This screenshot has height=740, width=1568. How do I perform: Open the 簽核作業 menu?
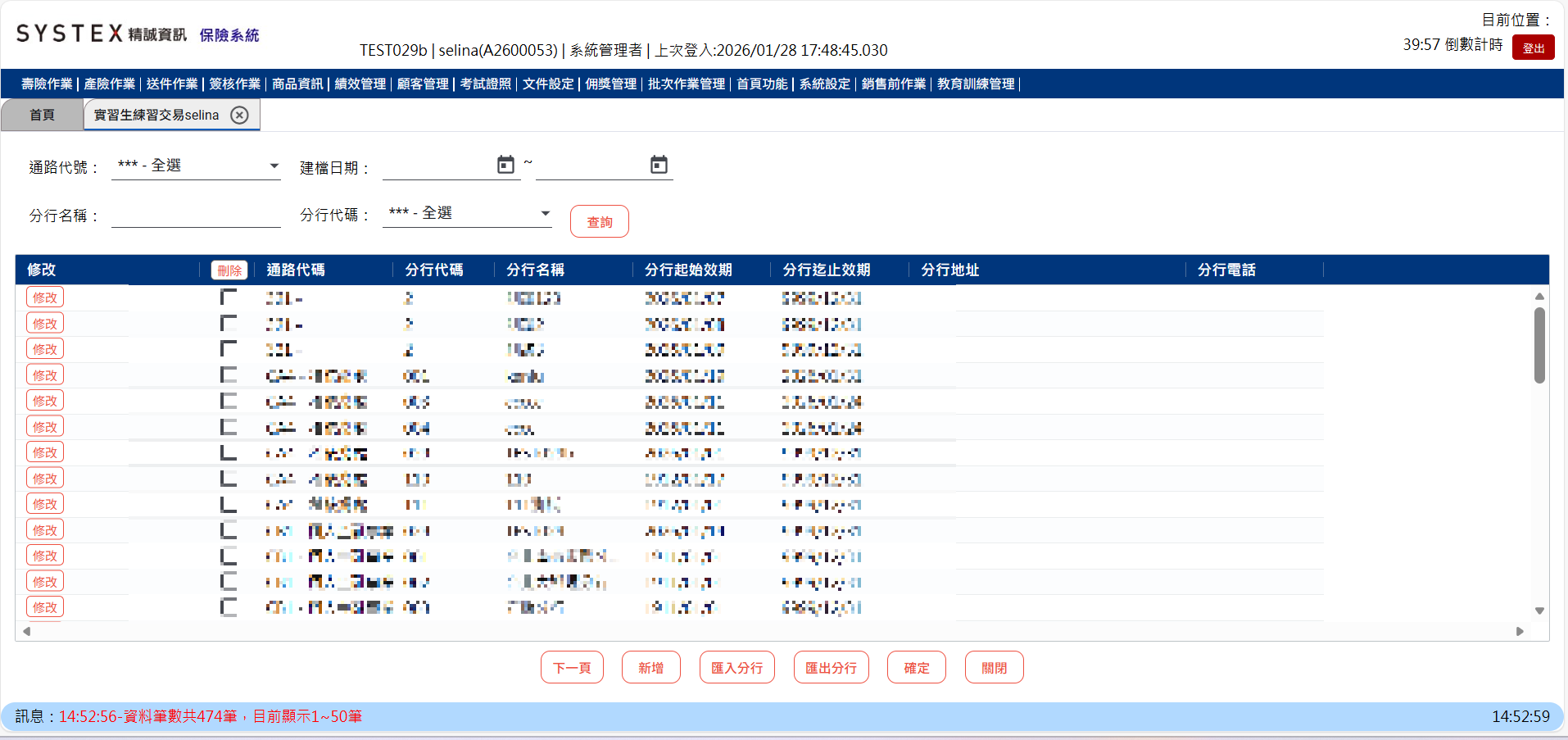[x=234, y=84]
